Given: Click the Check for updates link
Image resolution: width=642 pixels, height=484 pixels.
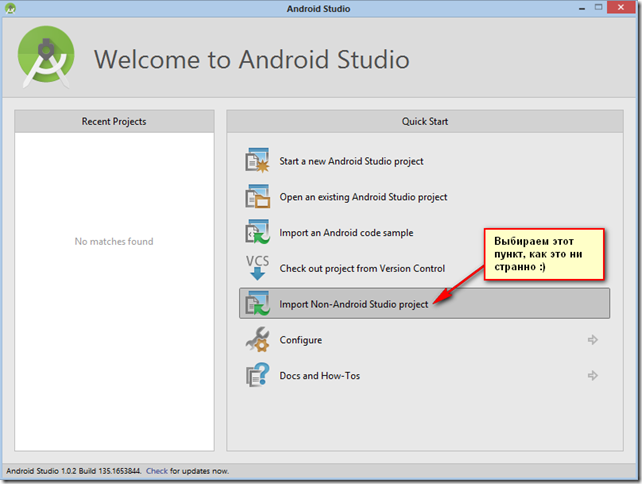Looking at the screenshot, I should click(157, 471).
